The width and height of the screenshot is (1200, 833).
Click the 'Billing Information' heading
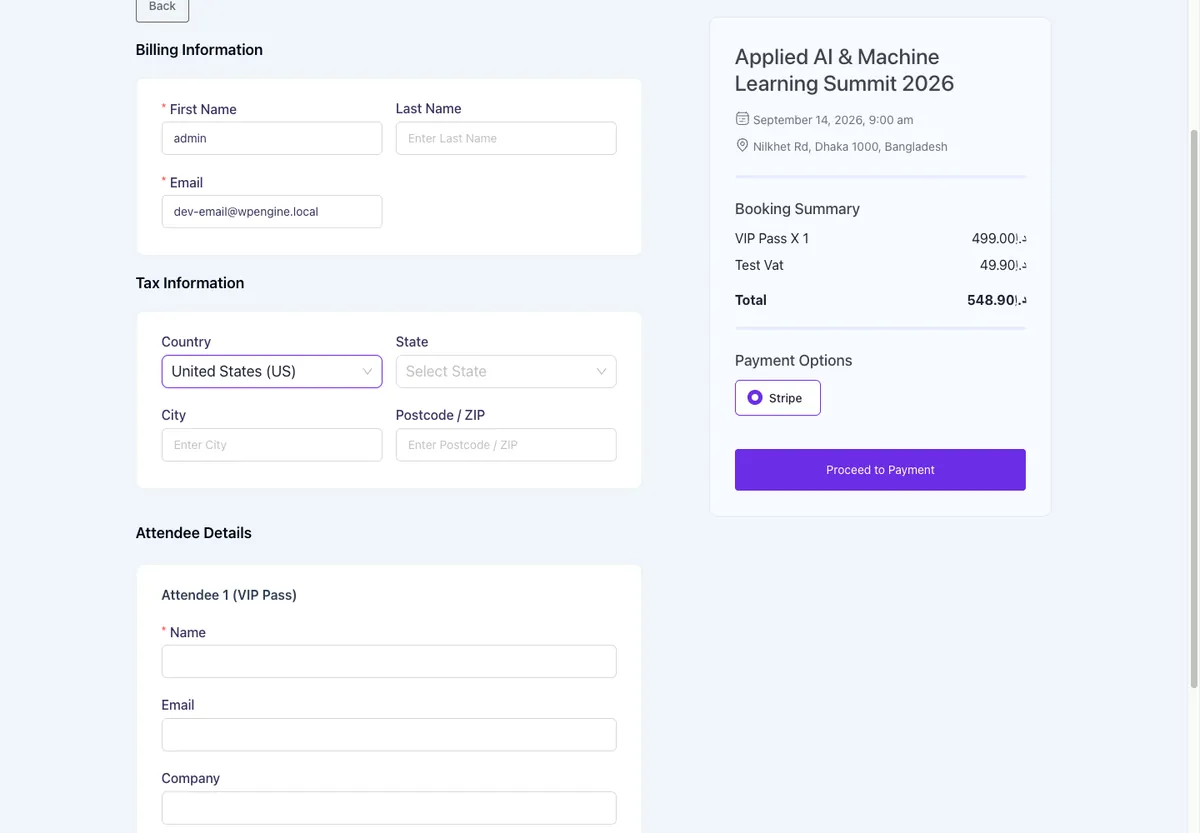point(199,50)
